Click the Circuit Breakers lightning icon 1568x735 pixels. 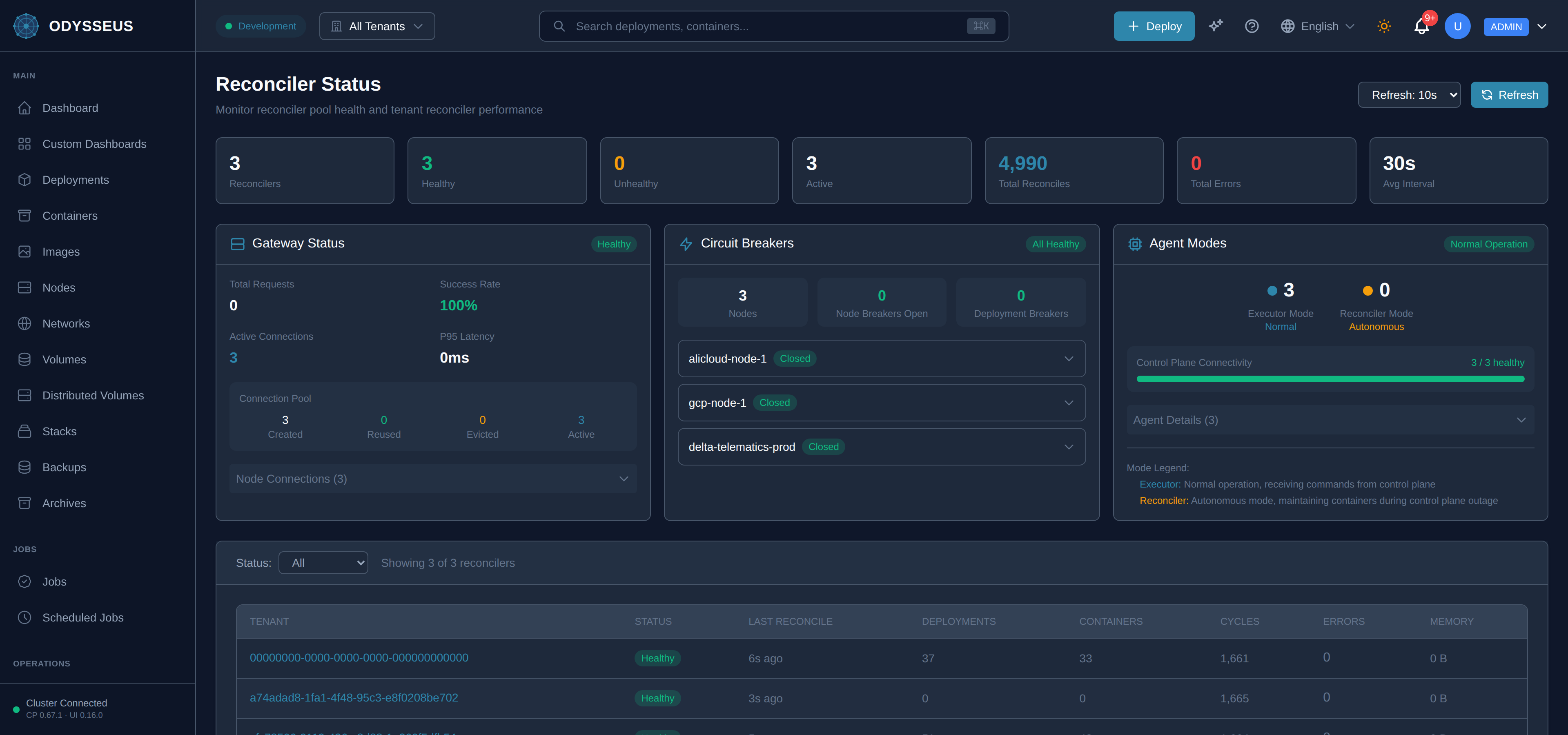[686, 244]
